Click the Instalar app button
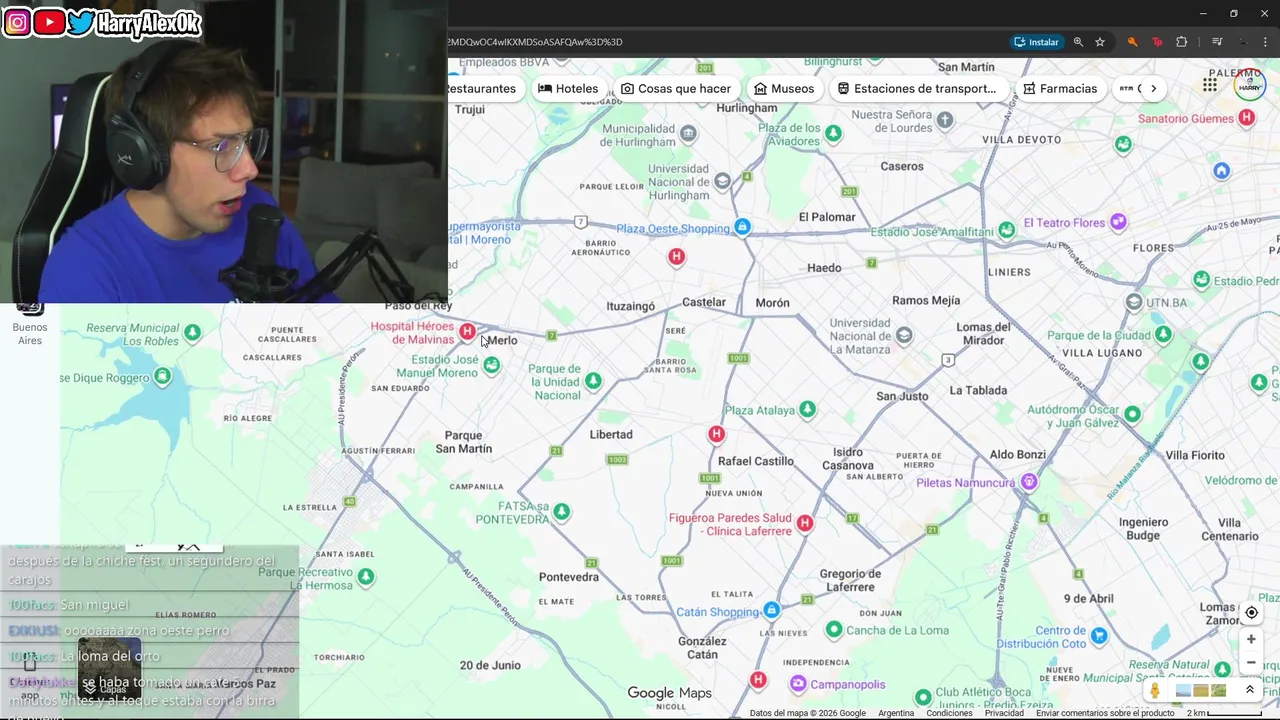Screen dimensions: 1280x720 click(x=1036, y=42)
